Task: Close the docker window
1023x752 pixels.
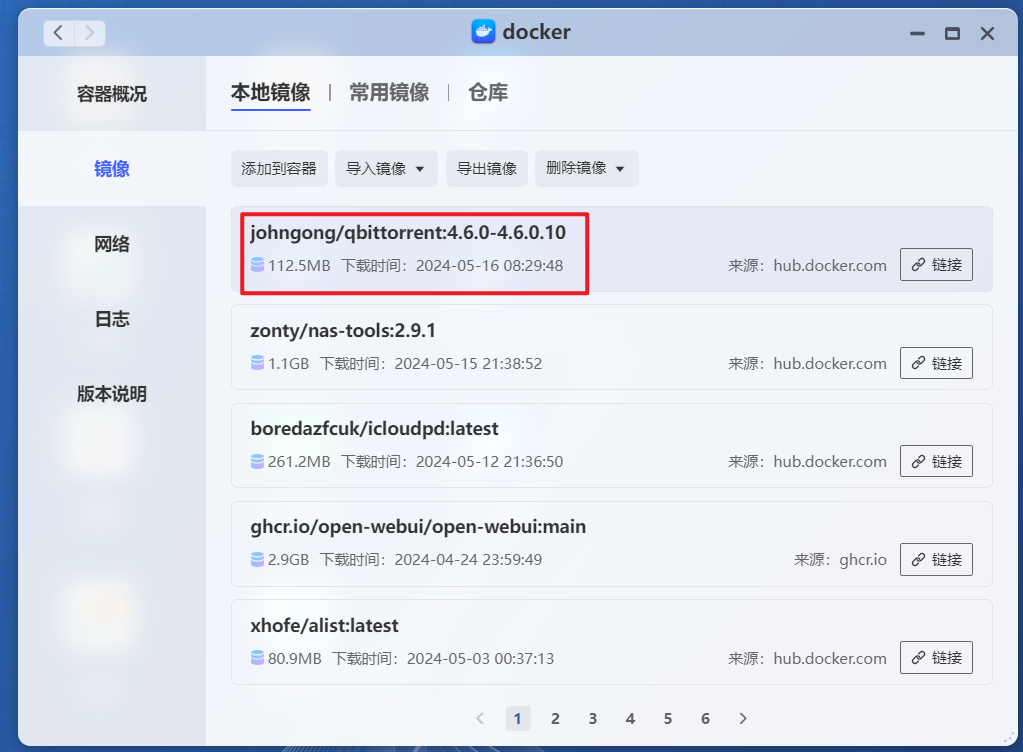Action: click(987, 33)
